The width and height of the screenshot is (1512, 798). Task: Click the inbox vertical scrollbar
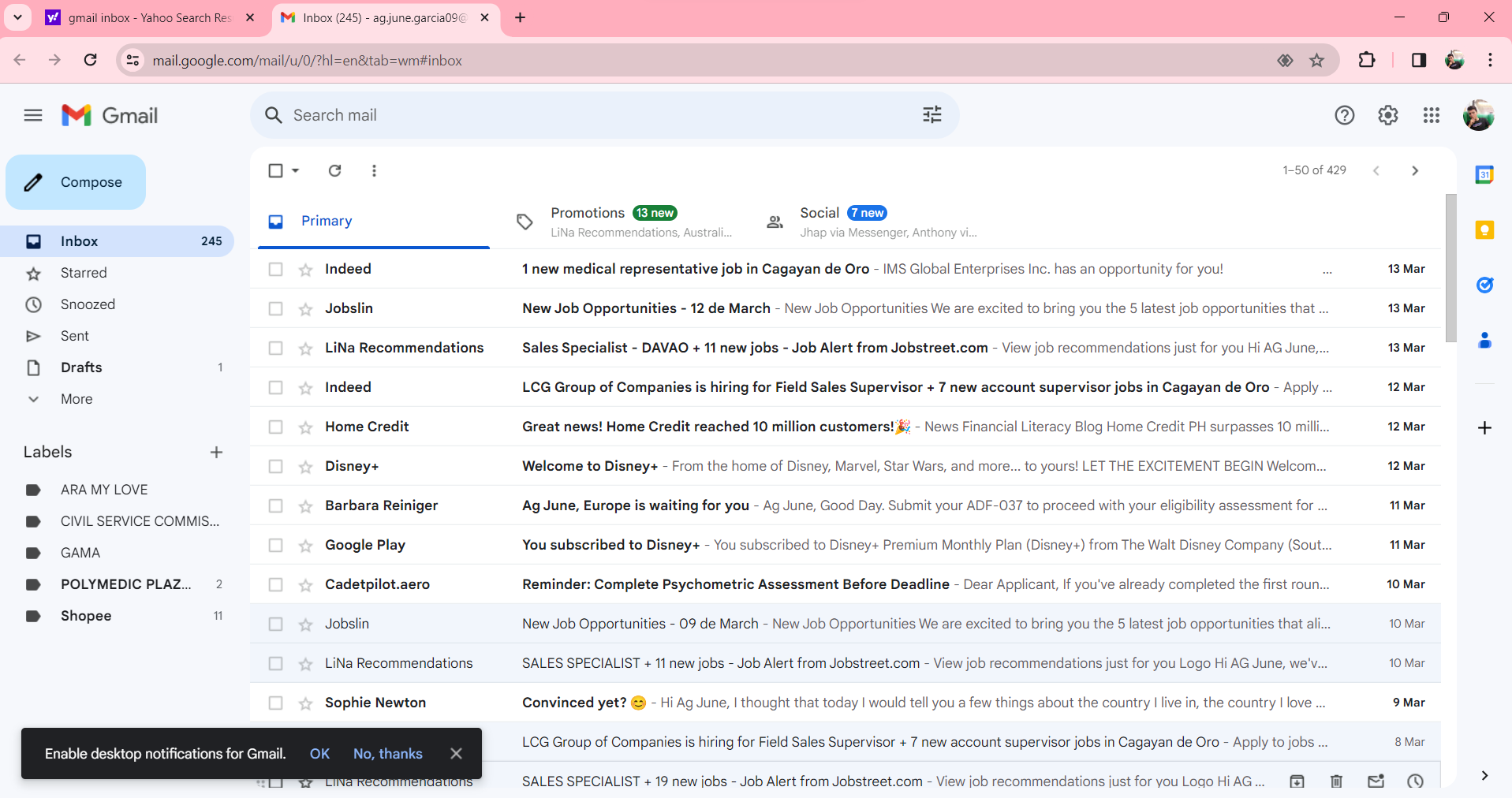click(1450, 268)
